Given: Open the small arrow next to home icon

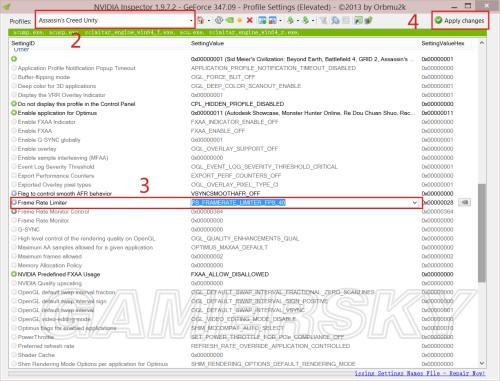Looking at the screenshot, I should 209,20.
